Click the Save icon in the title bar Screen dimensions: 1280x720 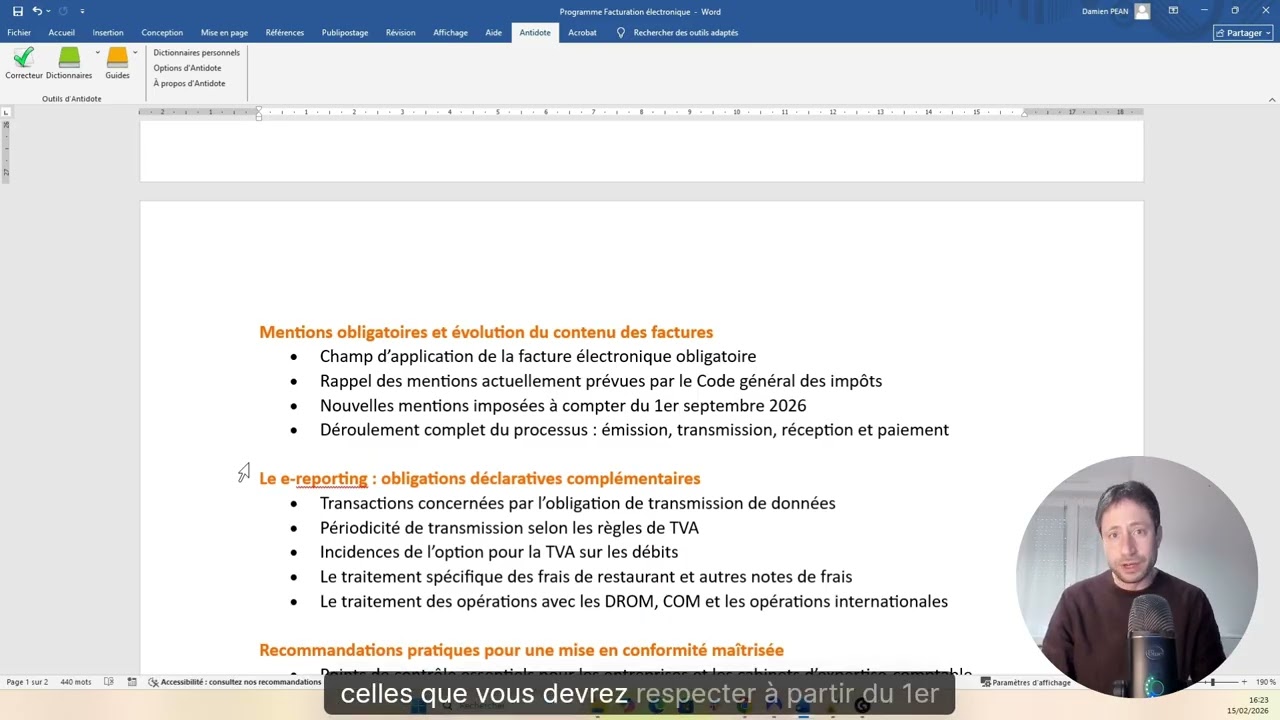coord(18,11)
